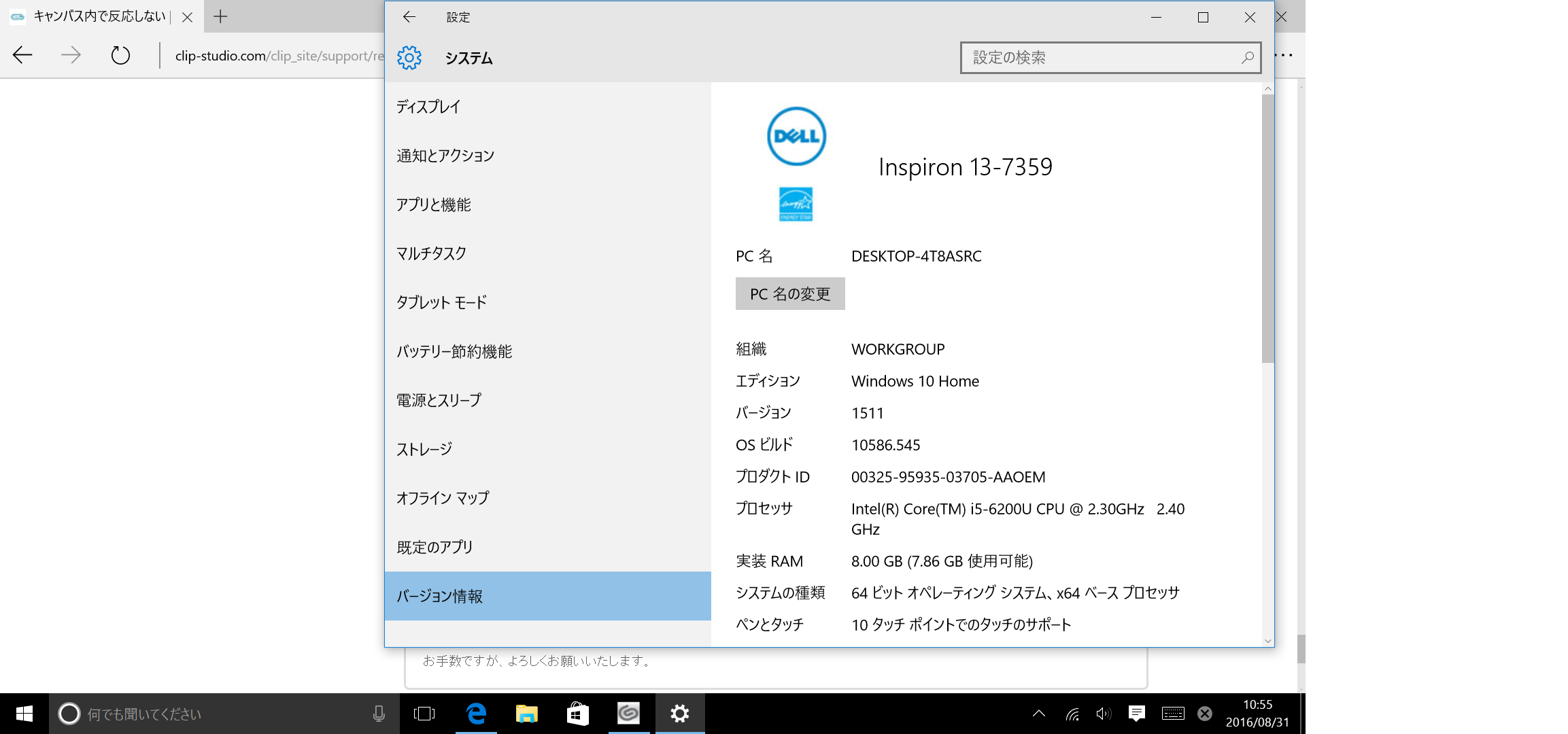The image size is (1568, 734).
Task: Open the Action Center notification icon
Action: point(1136,714)
